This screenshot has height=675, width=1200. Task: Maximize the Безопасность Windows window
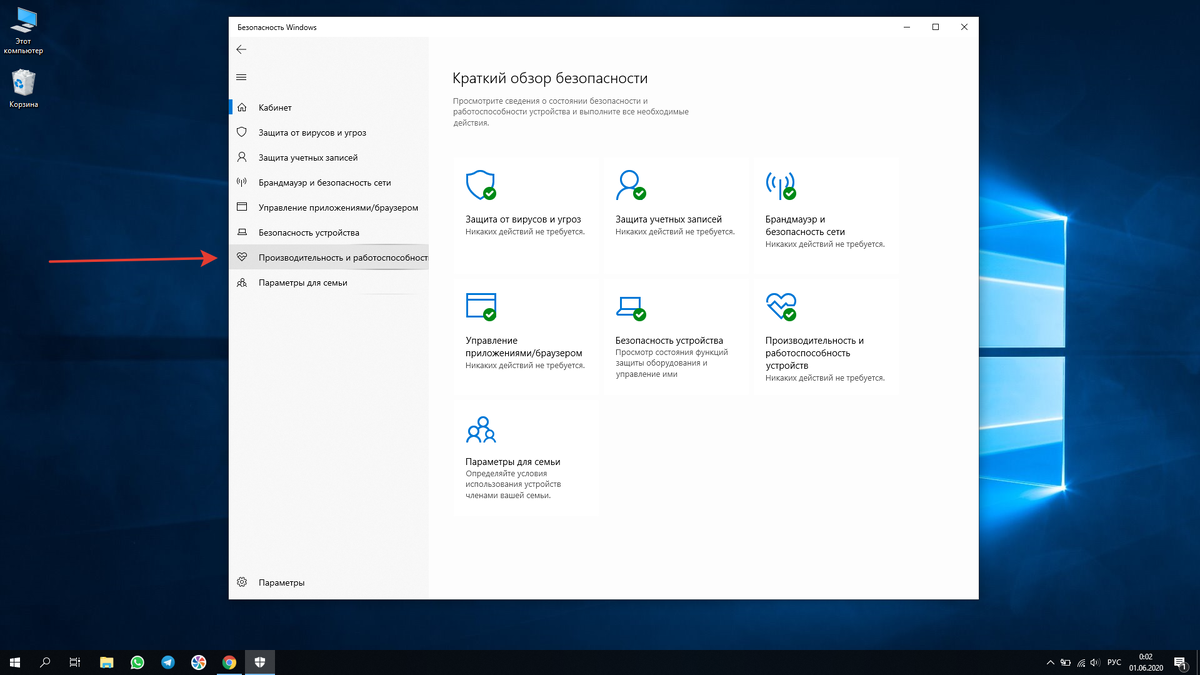coord(935,27)
